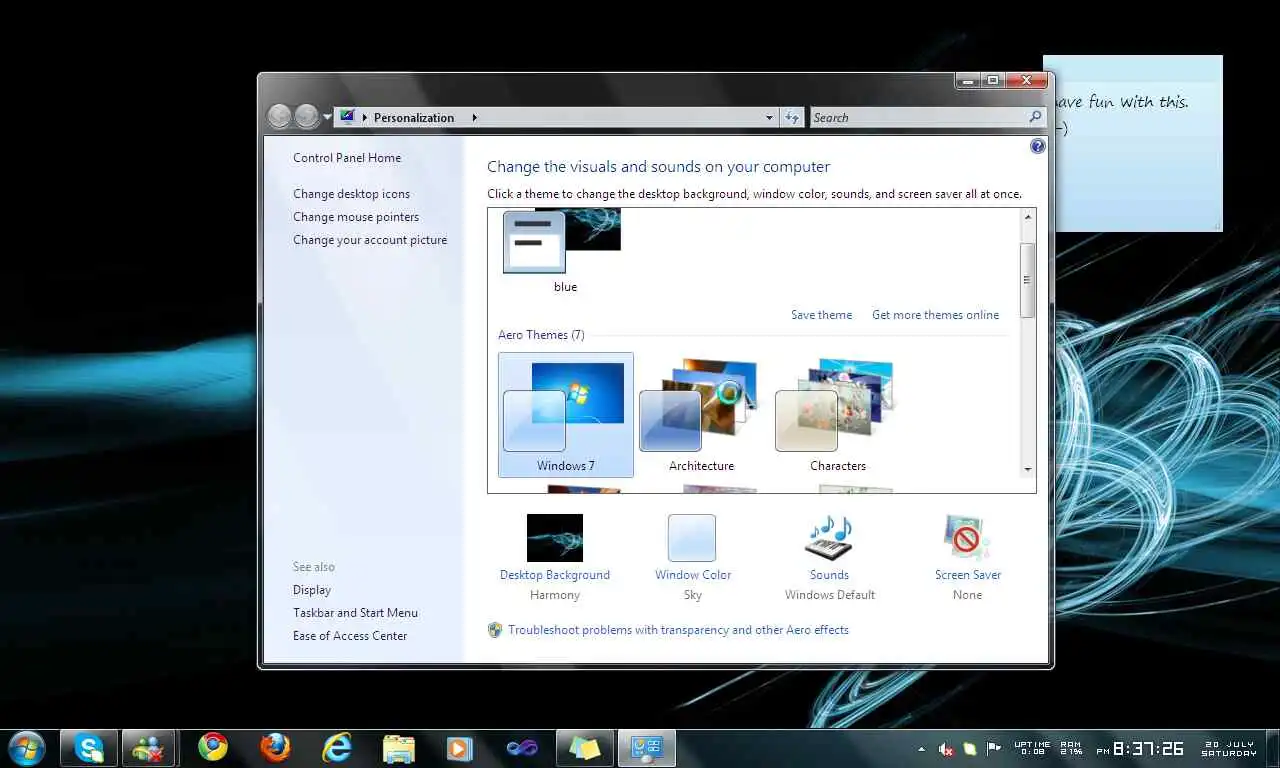1280x768 pixels.
Task: Open Control Panel Home link
Action: pyautogui.click(x=347, y=158)
